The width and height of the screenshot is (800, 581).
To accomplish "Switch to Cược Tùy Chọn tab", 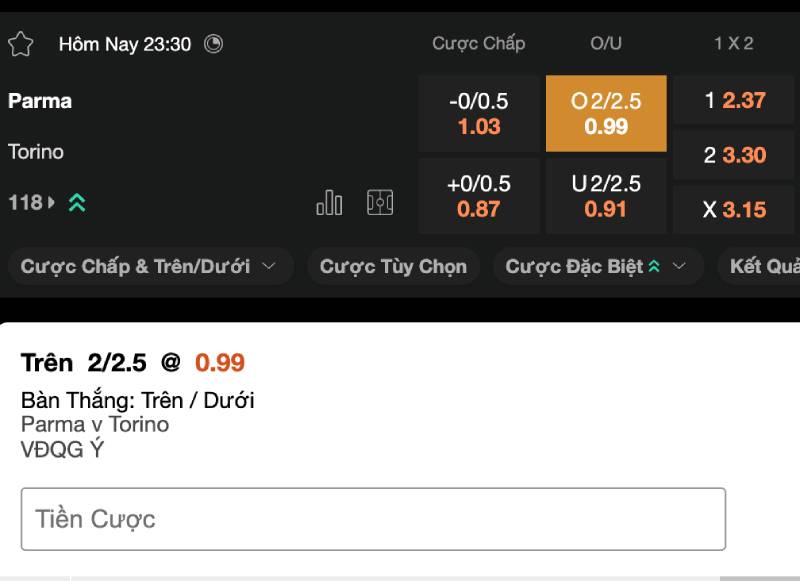I will click(x=393, y=267).
